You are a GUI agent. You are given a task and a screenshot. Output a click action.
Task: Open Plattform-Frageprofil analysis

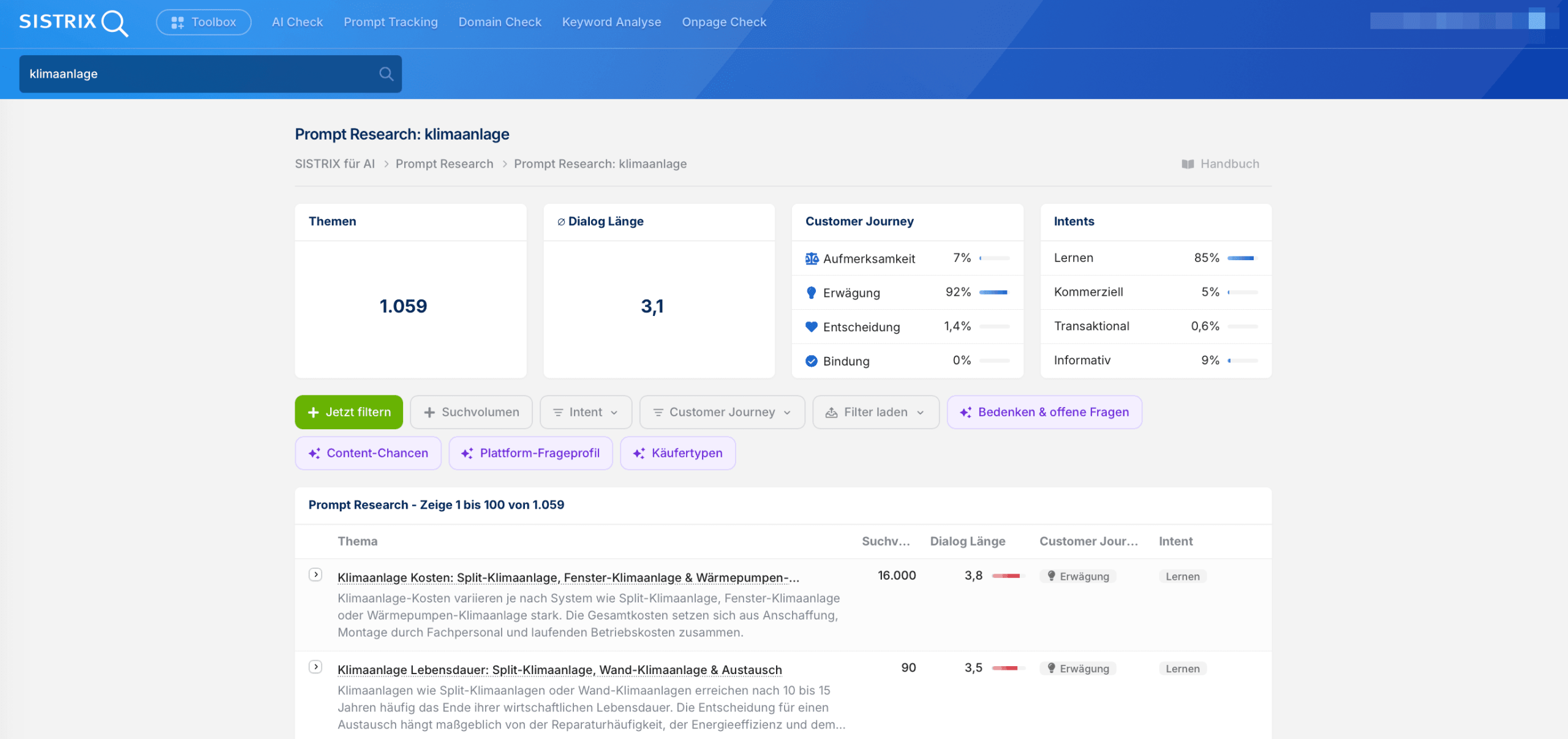(x=530, y=453)
